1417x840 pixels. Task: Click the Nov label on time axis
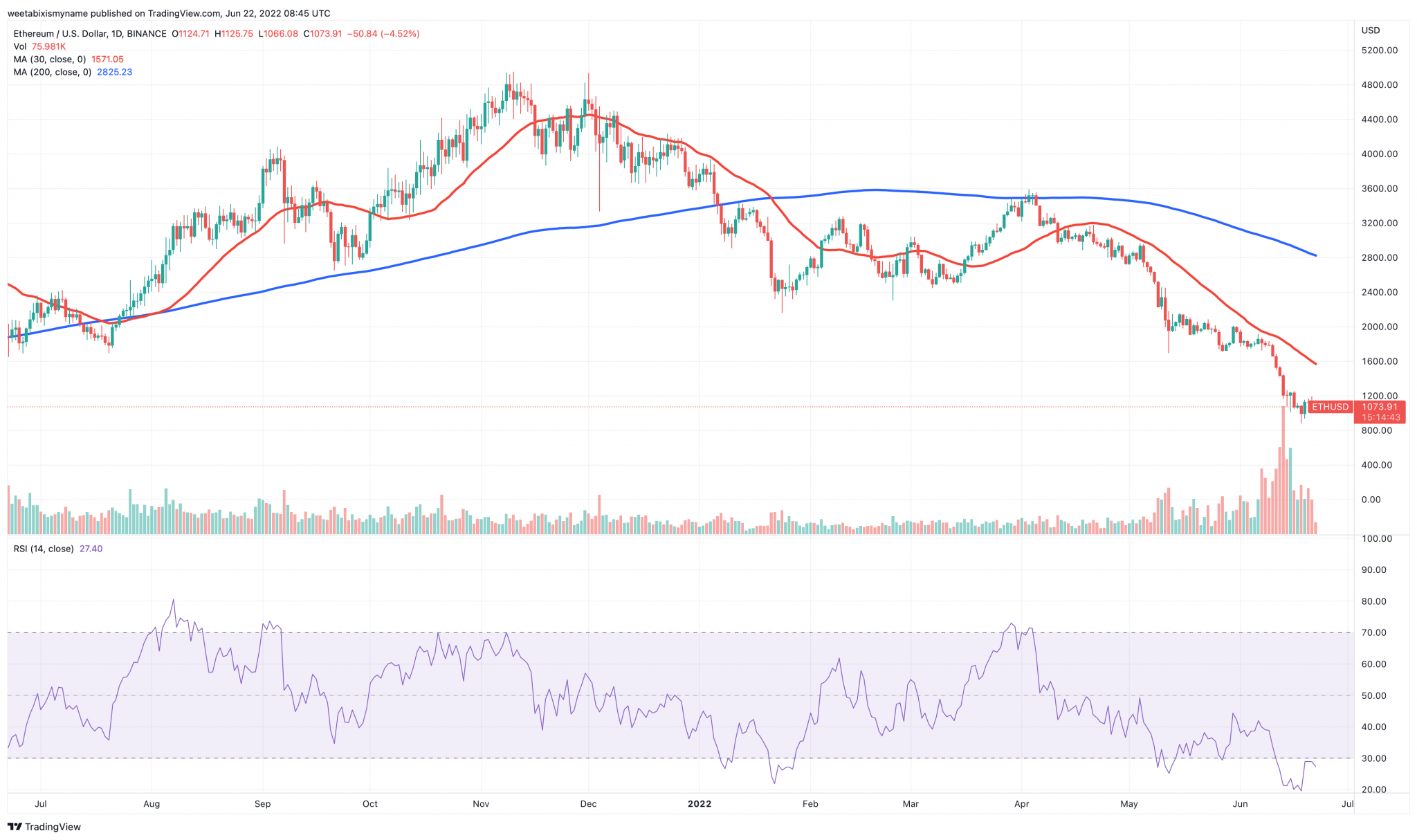point(481,803)
